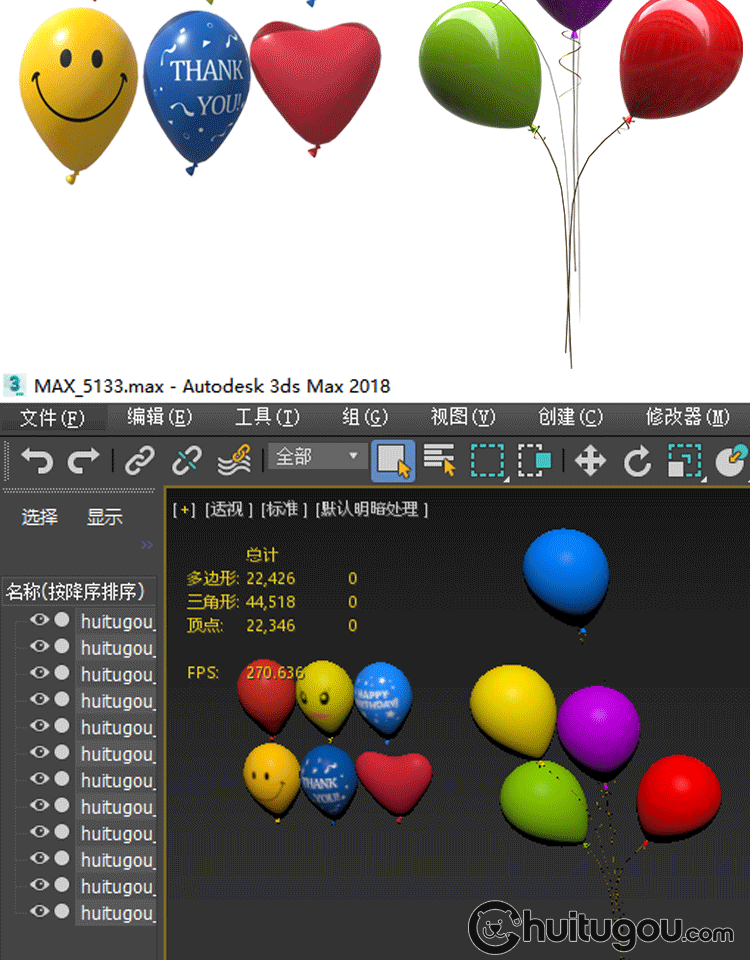This screenshot has width=750, height=960.
Task: Select the topmost huitugou_ object name
Action: click(x=118, y=621)
